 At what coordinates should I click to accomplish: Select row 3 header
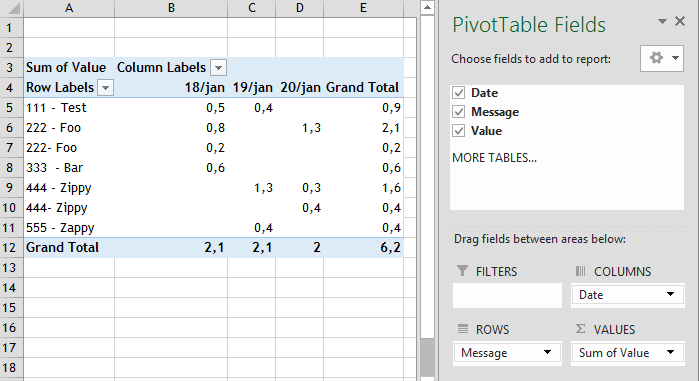point(12,67)
